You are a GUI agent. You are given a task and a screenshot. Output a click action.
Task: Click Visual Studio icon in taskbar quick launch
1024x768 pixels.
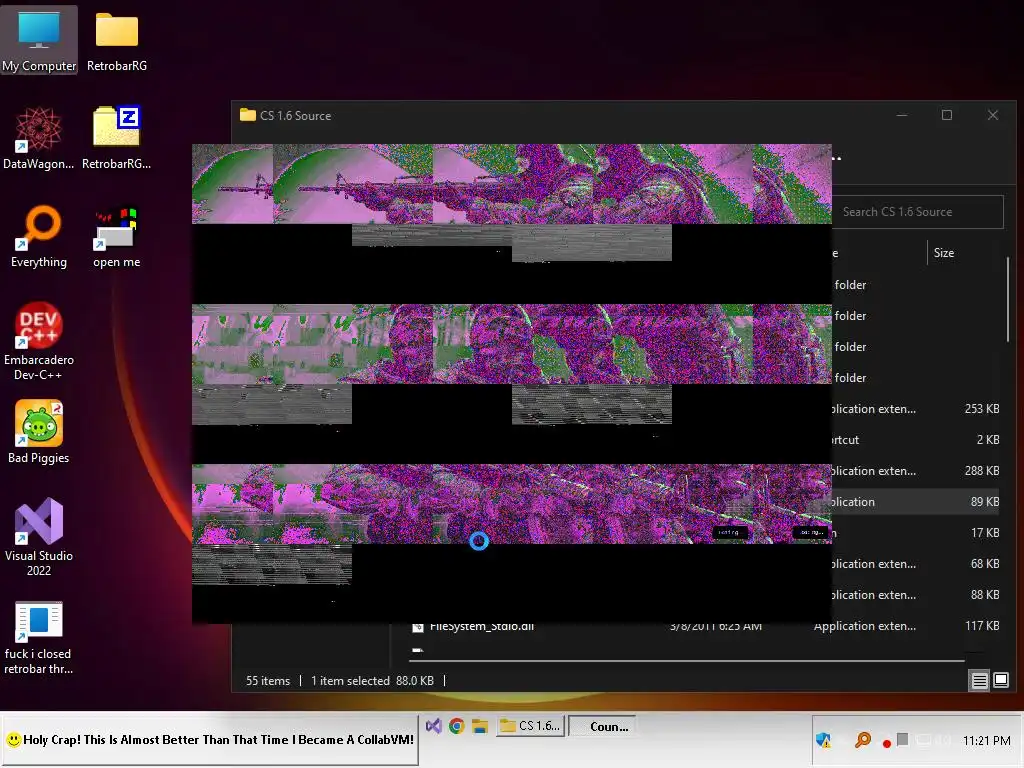[434, 726]
